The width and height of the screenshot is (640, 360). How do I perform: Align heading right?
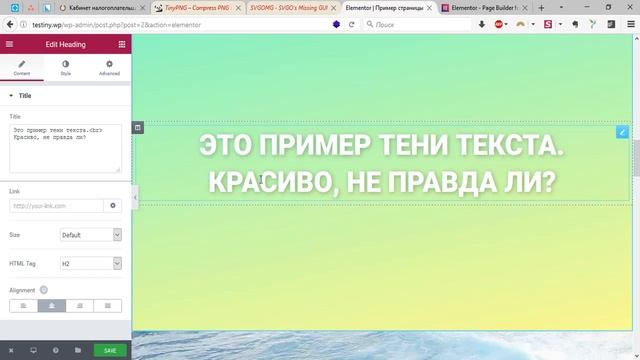coord(80,306)
